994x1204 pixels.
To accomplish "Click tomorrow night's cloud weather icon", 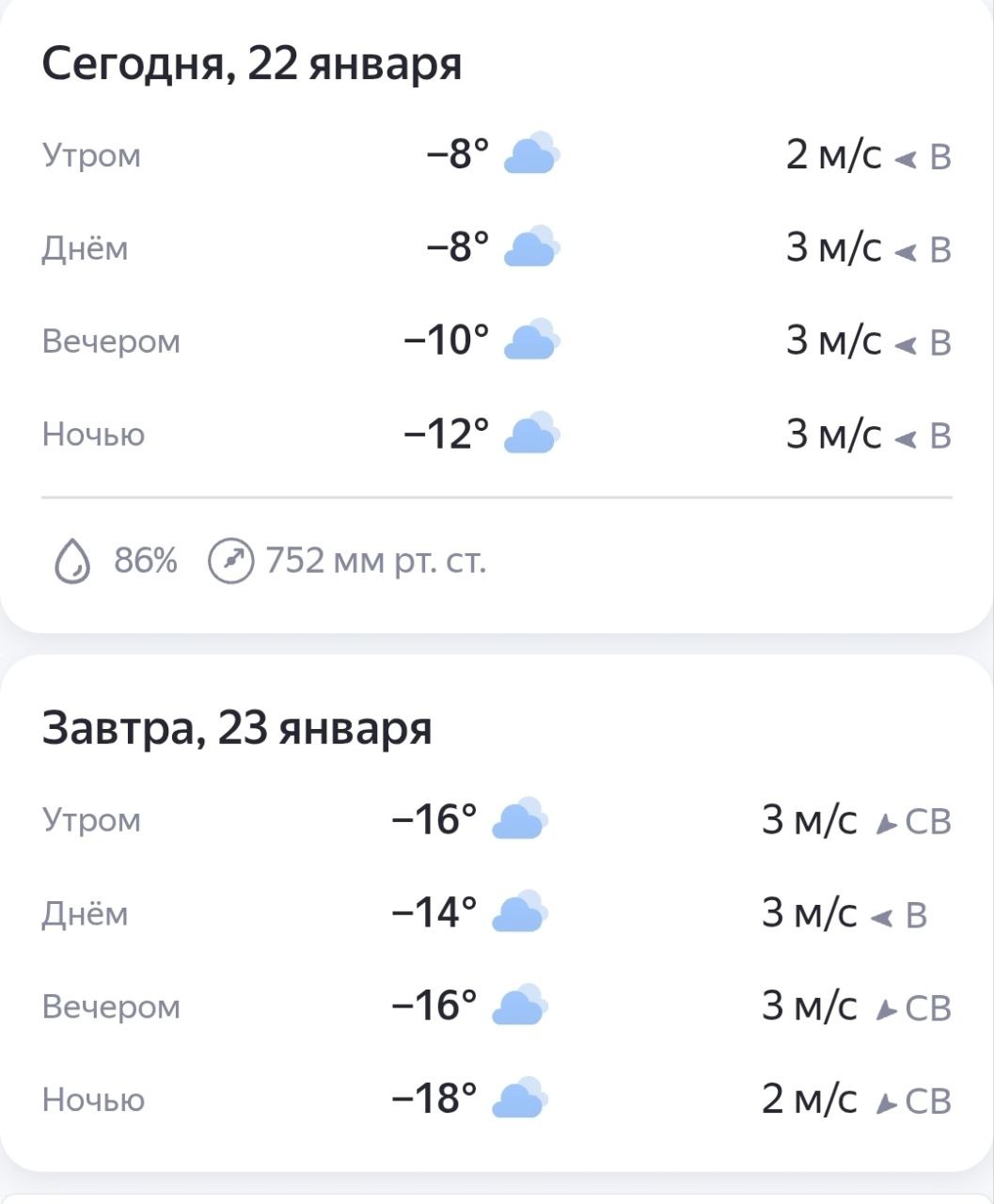I will [519, 1099].
